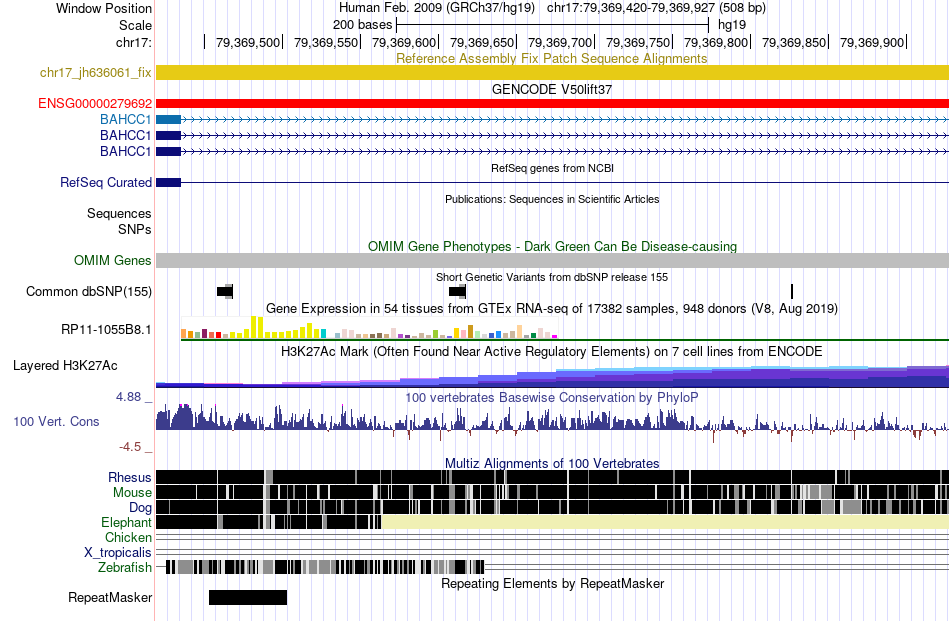Click the 100 Vert. Cons label
950x621 pixels.
(56, 422)
